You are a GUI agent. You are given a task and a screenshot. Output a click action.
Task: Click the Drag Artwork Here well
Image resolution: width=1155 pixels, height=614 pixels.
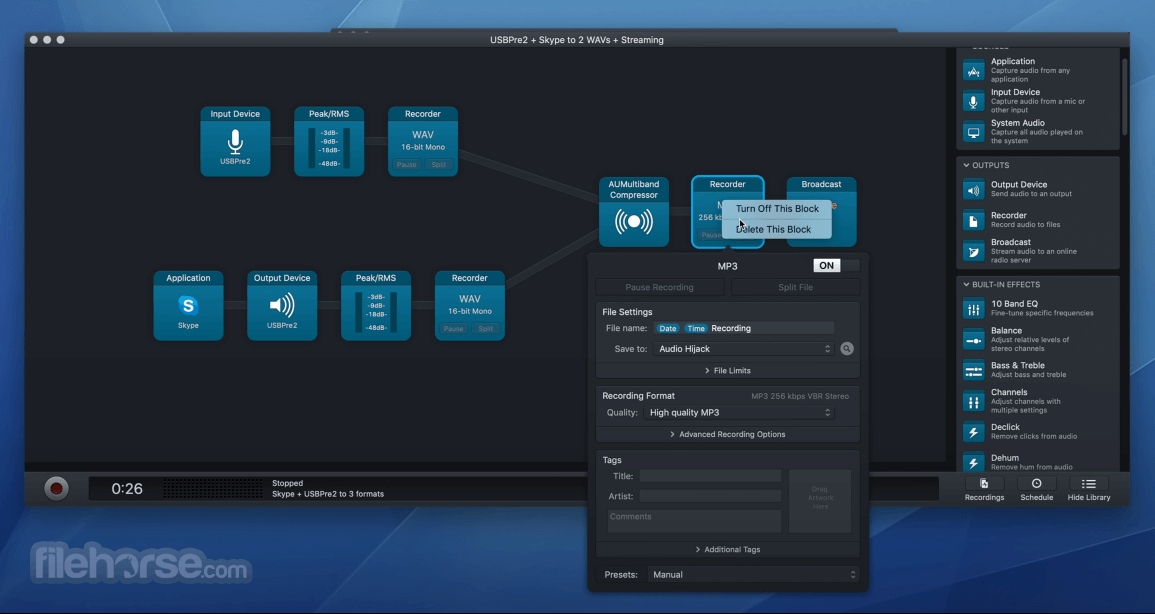point(820,501)
